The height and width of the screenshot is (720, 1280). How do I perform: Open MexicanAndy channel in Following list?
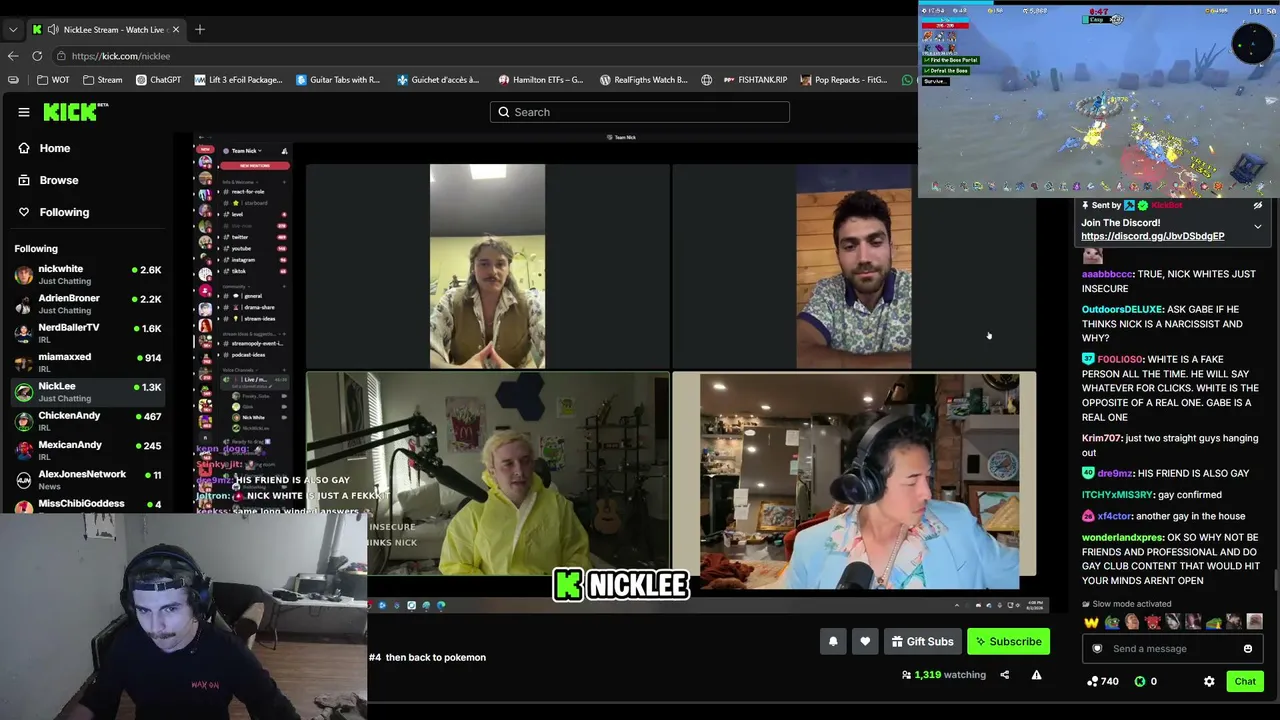tap(88, 450)
